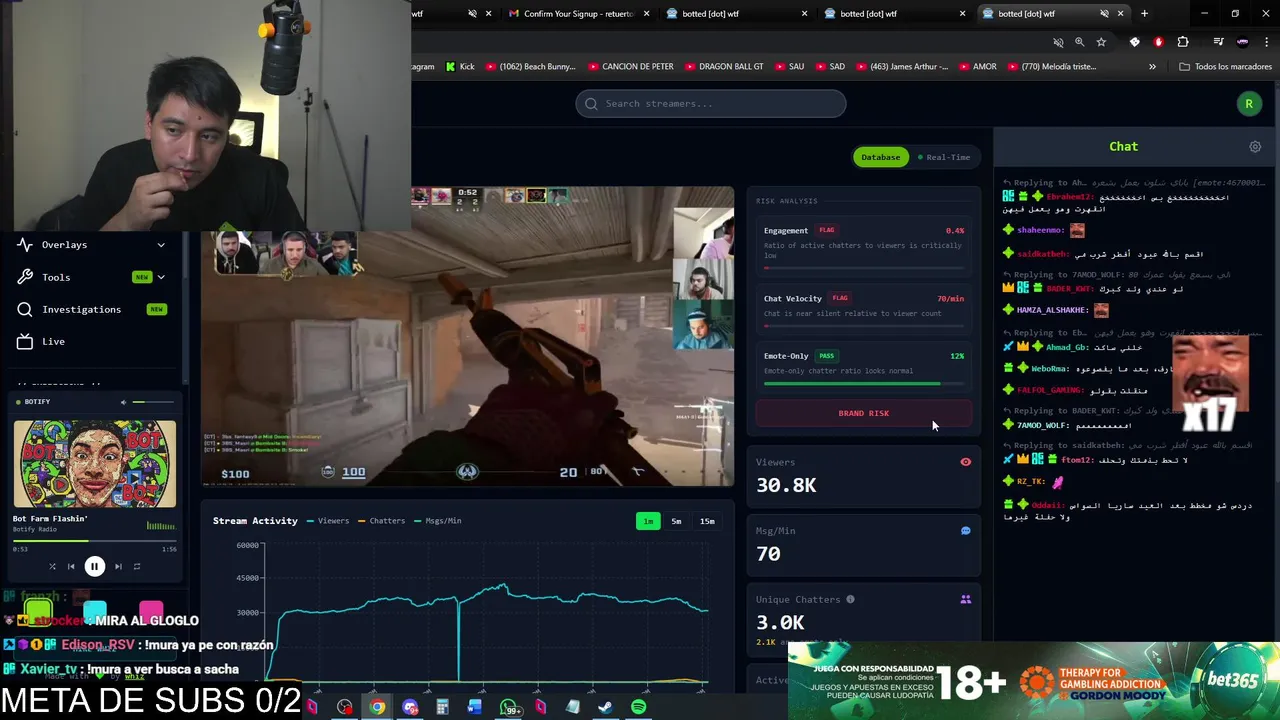Open the media controls icon in the toolbar
1280x720 pixels.
click(x=1218, y=42)
